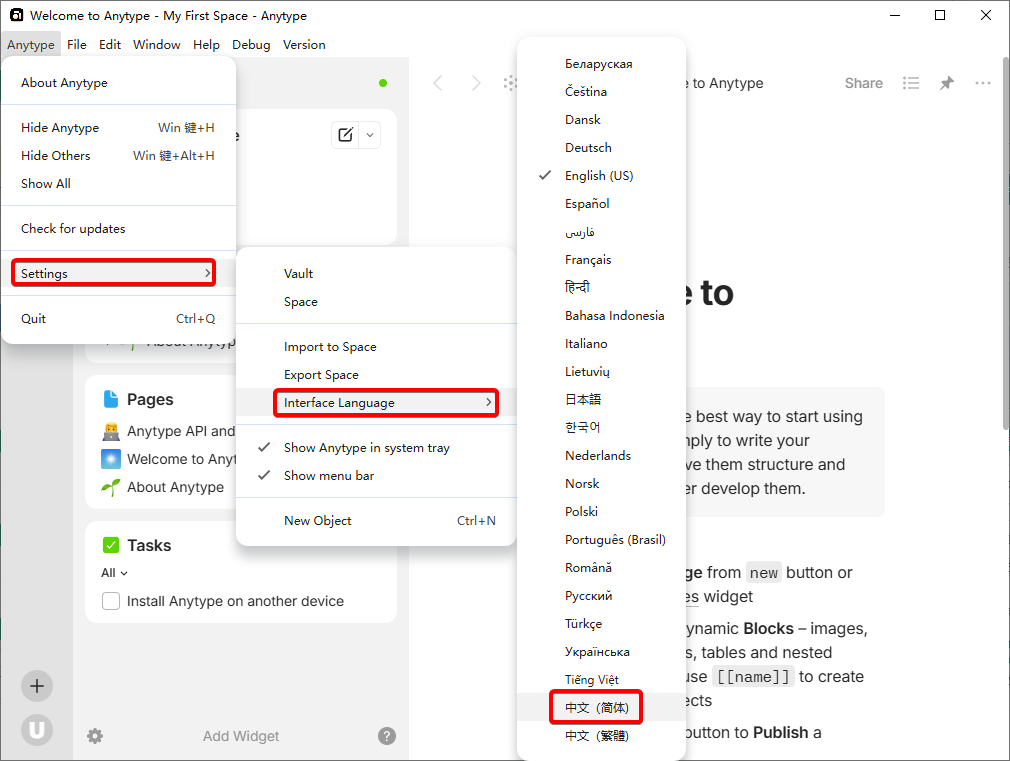
Task: Open the table of contents list icon
Action: pos(911,83)
